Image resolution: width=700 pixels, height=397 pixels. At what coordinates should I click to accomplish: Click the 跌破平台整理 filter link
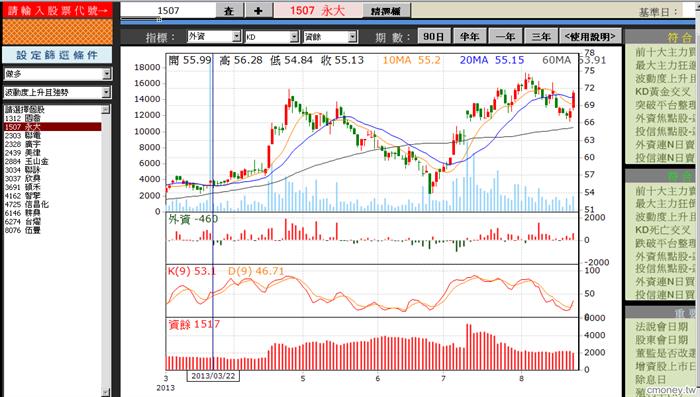tap(665, 243)
